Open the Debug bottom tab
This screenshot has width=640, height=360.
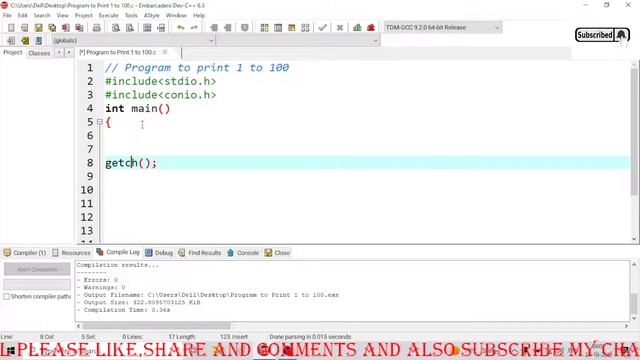159,253
